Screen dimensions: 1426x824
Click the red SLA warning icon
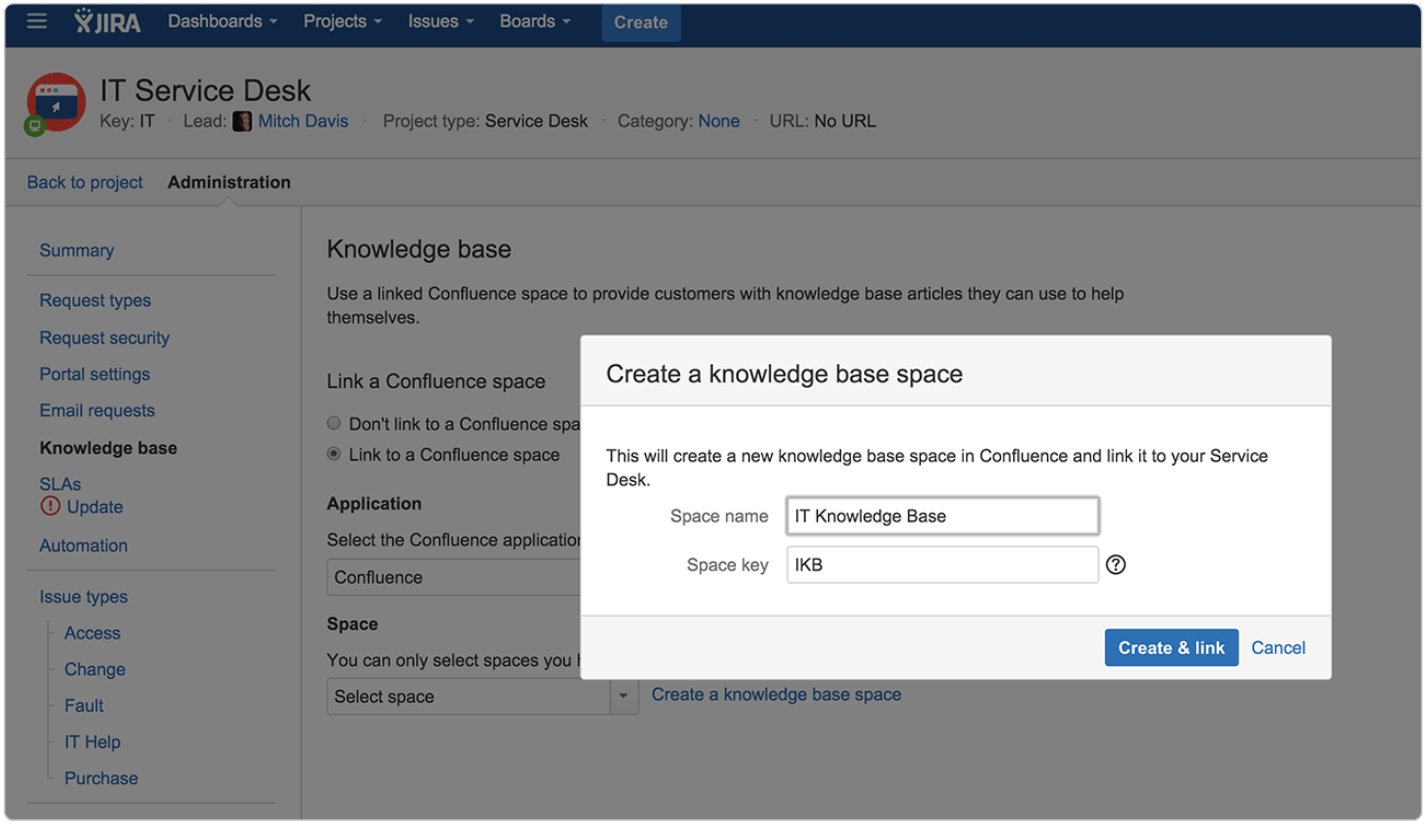pos(50,507)
